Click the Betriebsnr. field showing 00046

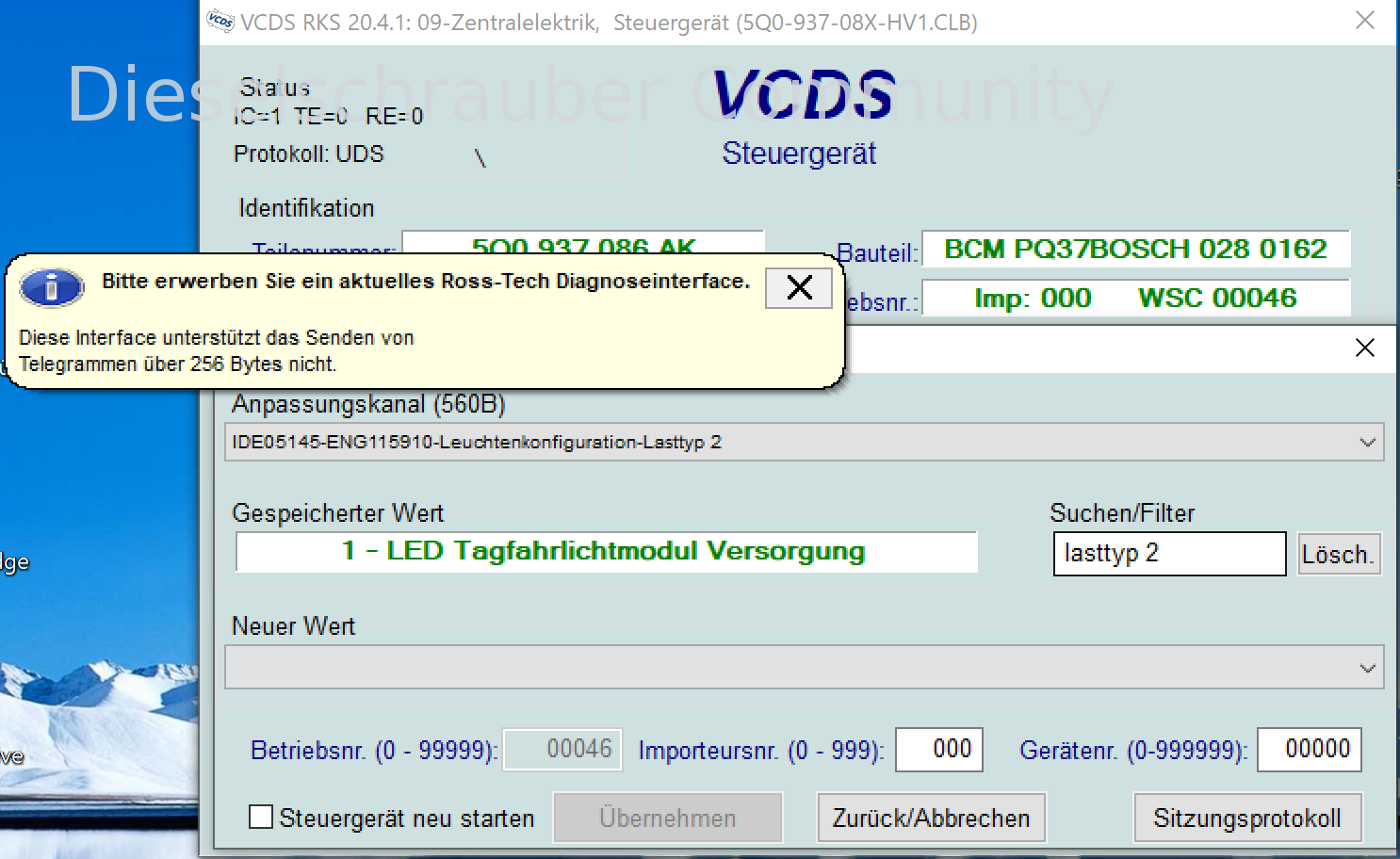point(562,750)
